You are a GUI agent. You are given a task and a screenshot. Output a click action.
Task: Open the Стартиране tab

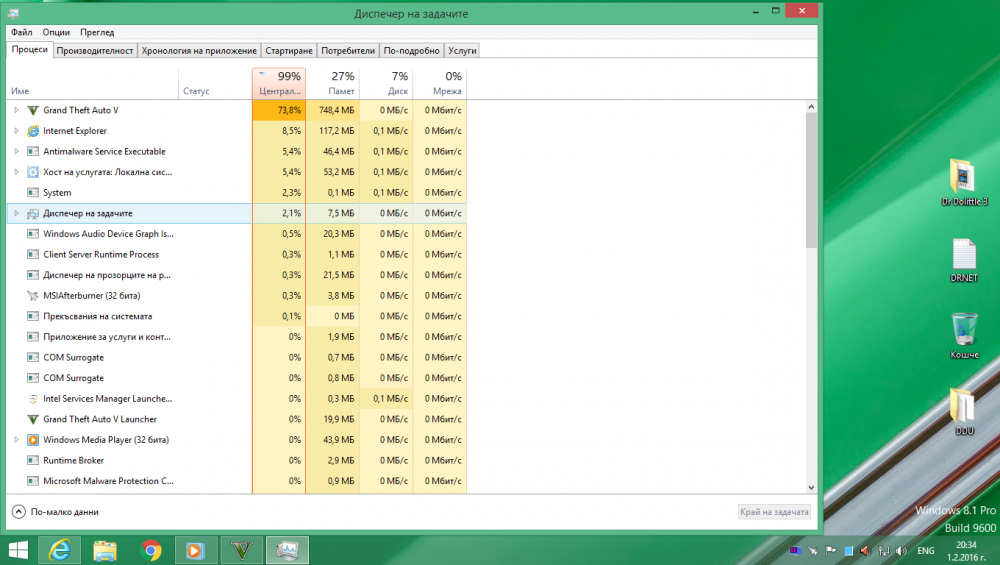tap(289, 50)
